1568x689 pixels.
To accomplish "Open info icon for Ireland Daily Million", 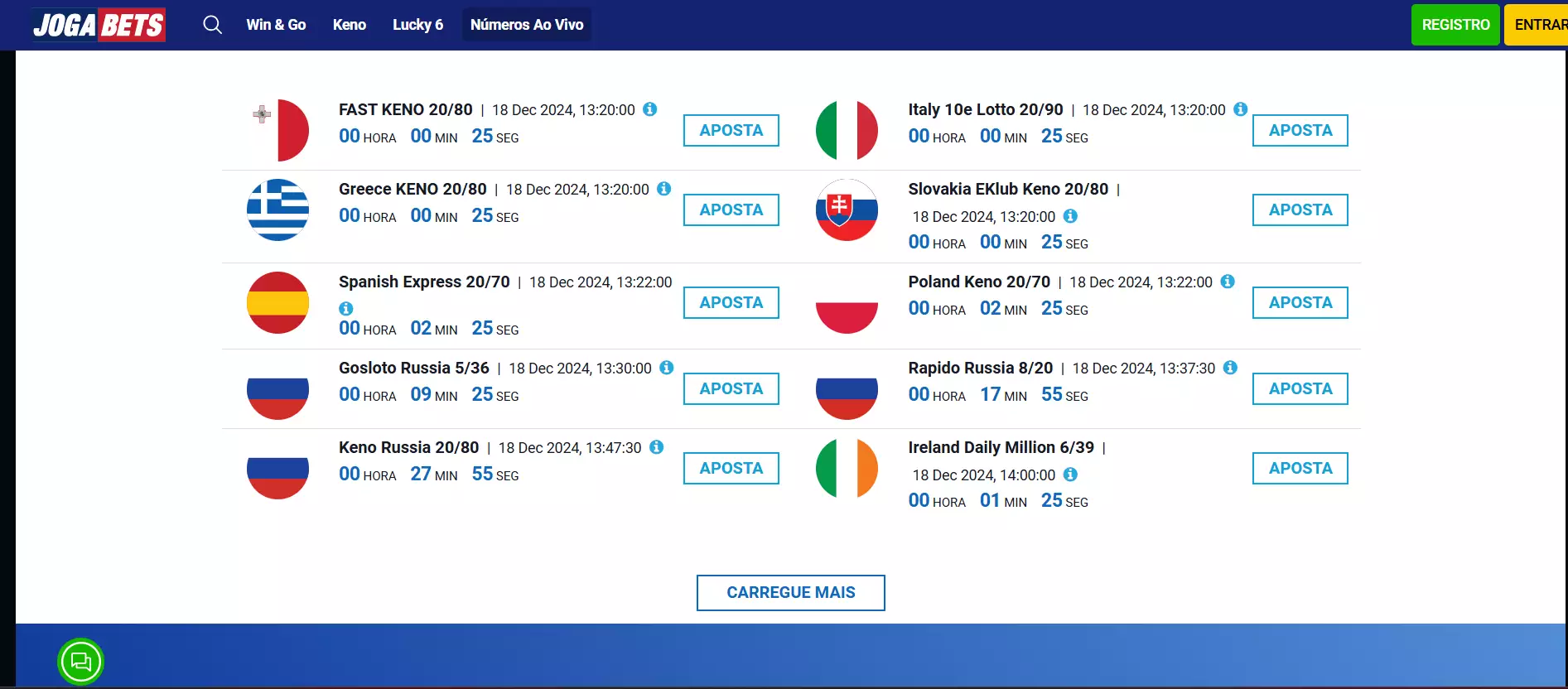I will coord(1070,475).
